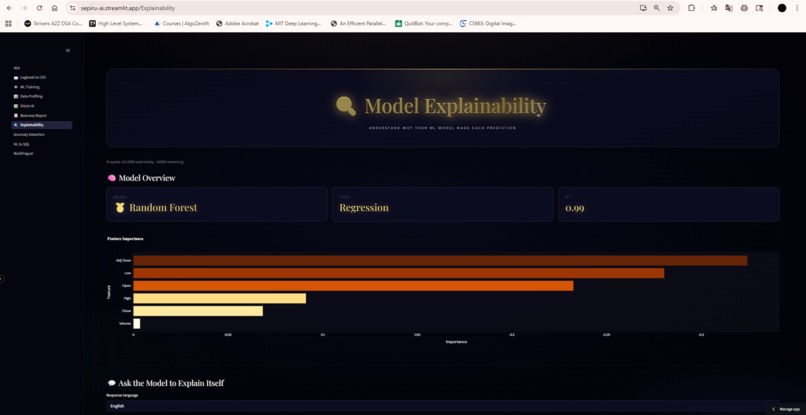Screen dimensions: 806x415
Task: Click the High feature importance bar
Action: [x=219, y=298]
